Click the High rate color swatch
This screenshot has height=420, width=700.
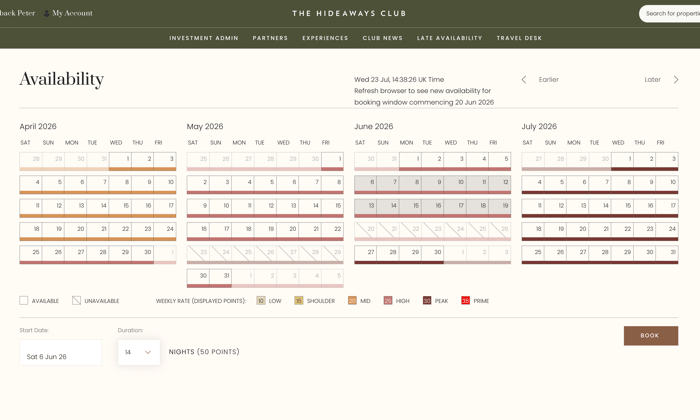[x=388, y=300]
